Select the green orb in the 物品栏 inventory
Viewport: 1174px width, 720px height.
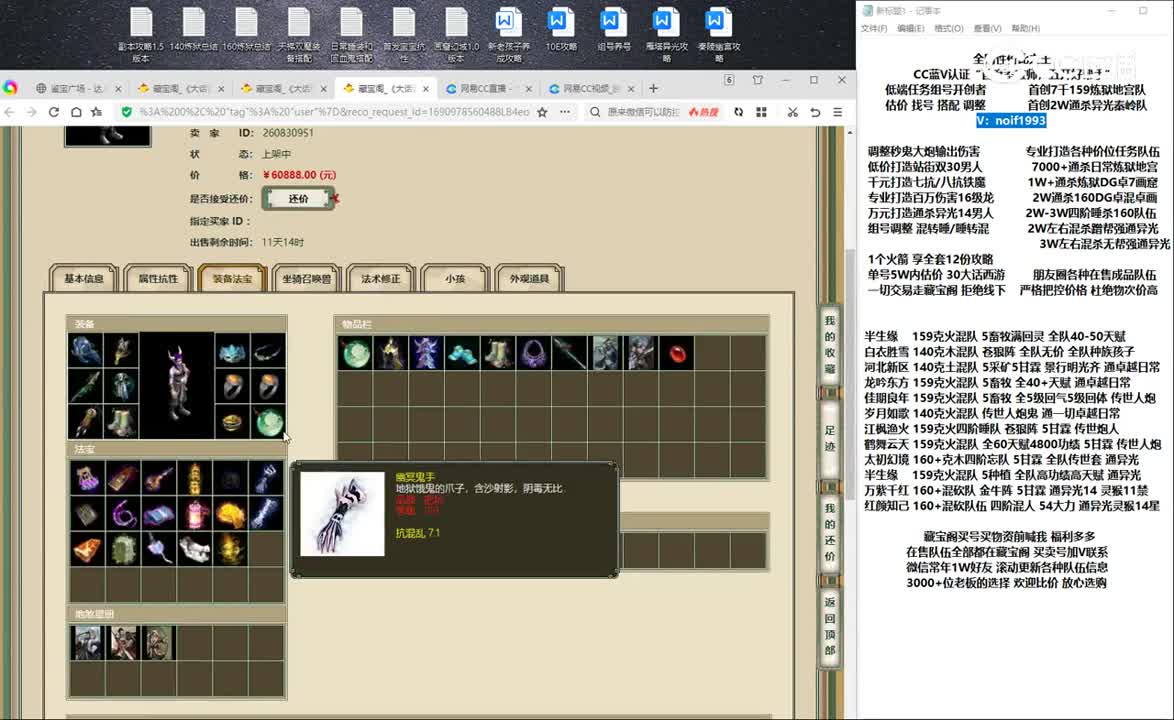point(356,353)
